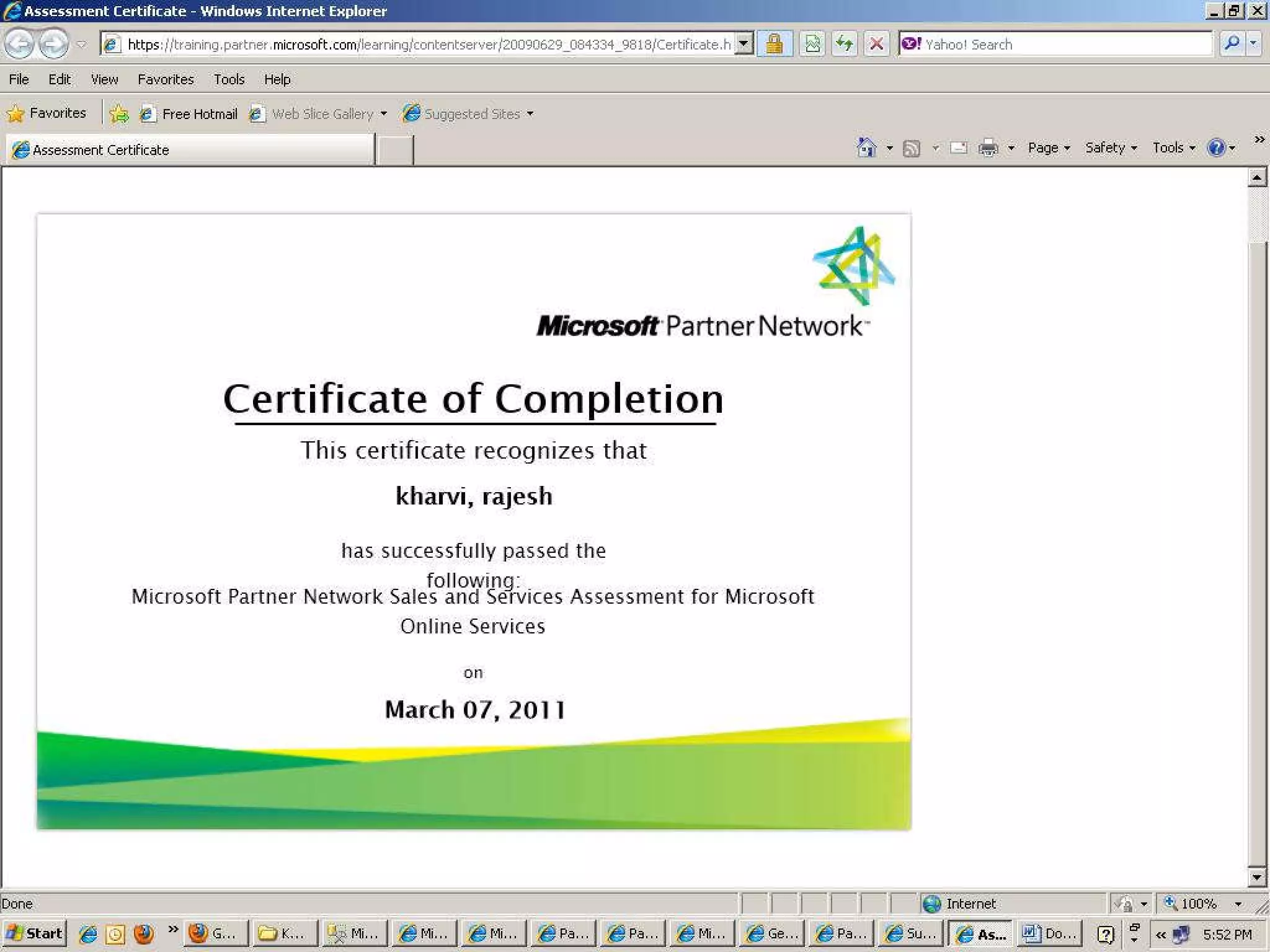The image size is (1270, 952).
Task: Click the security lock icon in address bar
Action: [x=774, y=44]
